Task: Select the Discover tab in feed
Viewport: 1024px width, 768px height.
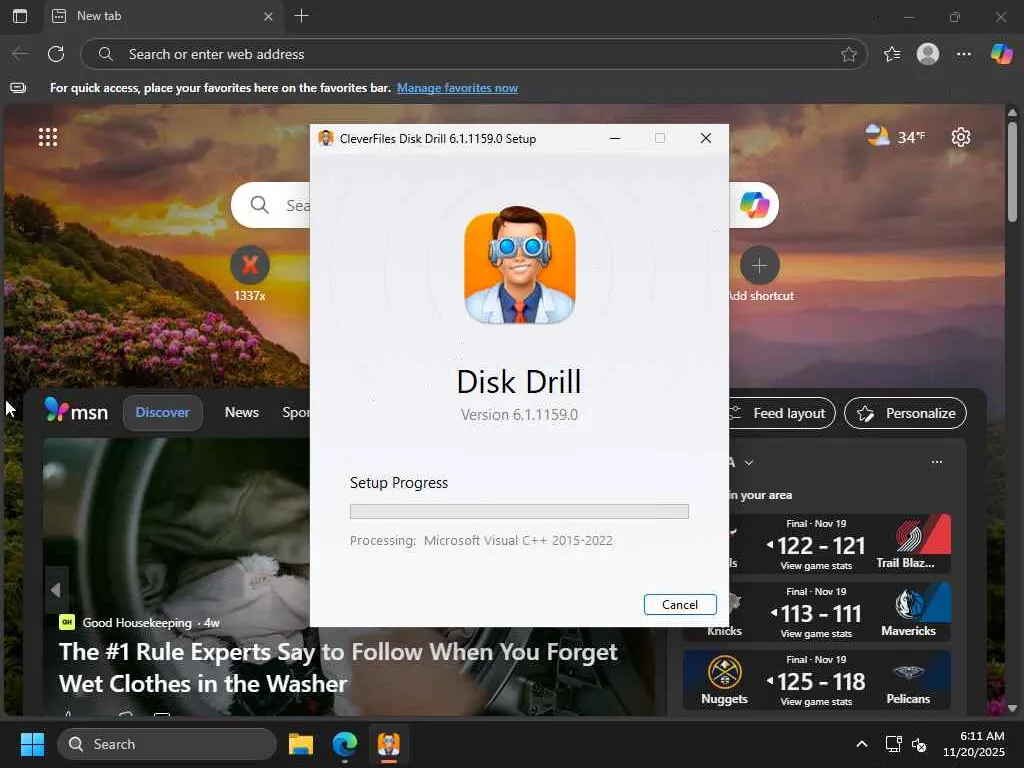Action: pyautogui.click(x=162, y=413)
